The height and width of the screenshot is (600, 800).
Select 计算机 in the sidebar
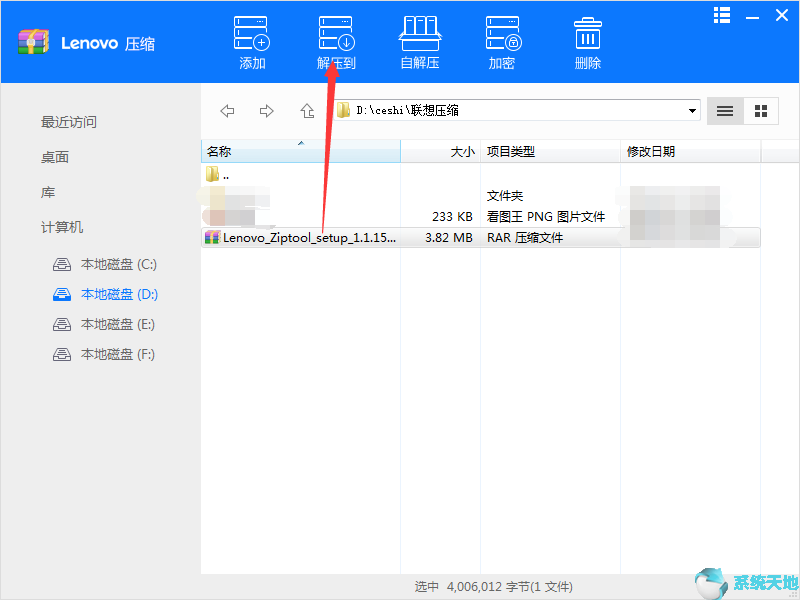click(x=62, y=227)
